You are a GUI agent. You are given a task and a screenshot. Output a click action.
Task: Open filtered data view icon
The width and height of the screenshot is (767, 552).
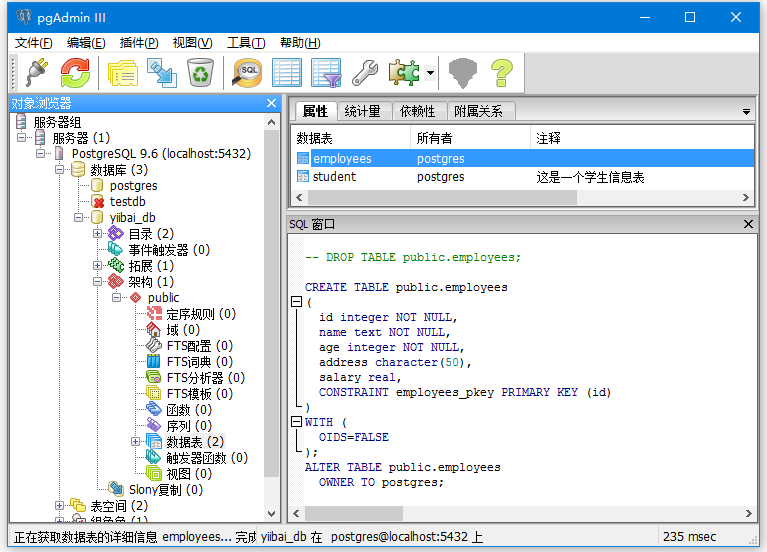tap(326, 73)
